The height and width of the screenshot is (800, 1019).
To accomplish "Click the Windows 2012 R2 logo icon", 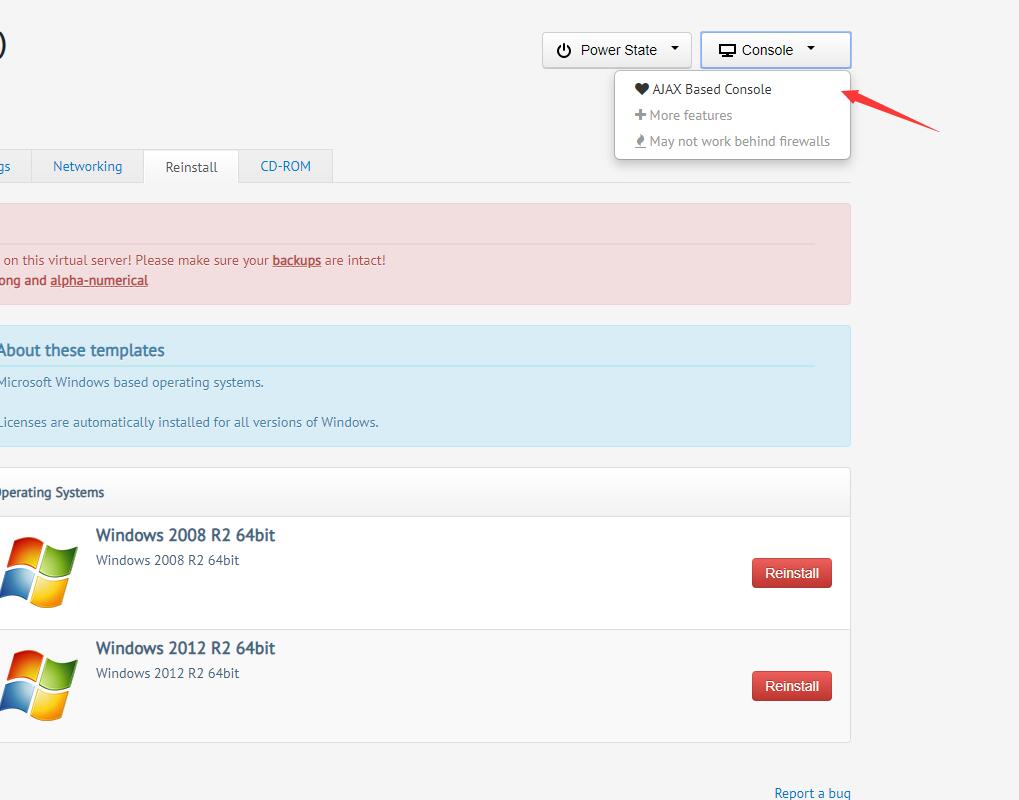I will [x=38, y=685].
